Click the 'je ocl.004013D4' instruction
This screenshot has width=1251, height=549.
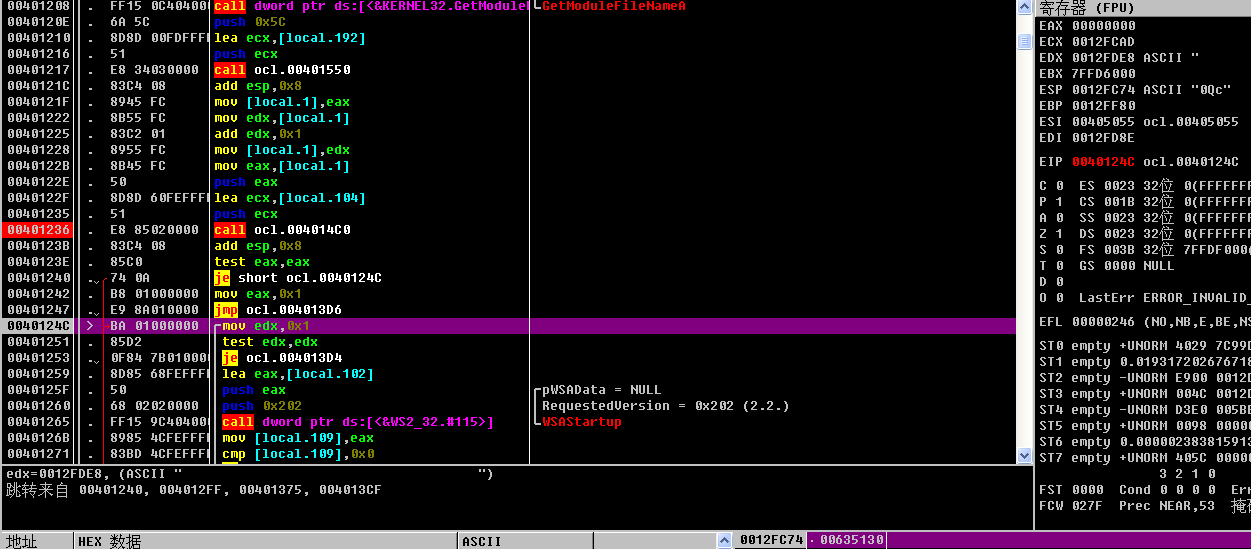pos(282,358)
